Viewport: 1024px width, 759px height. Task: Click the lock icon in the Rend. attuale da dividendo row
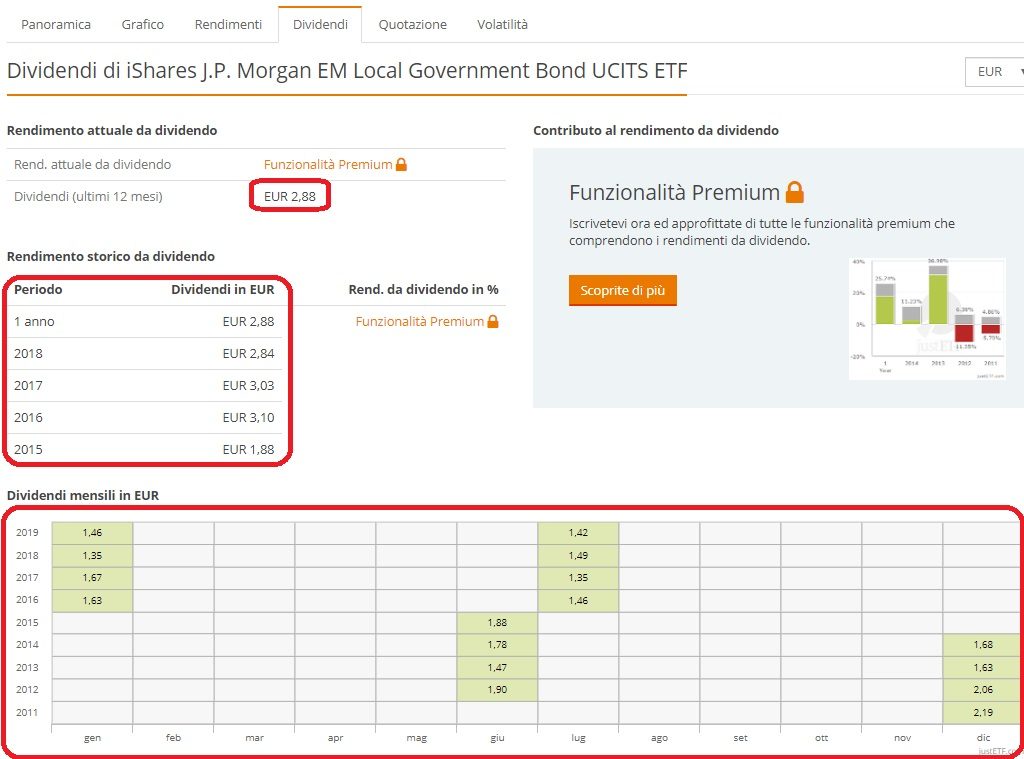coord(401,164)
